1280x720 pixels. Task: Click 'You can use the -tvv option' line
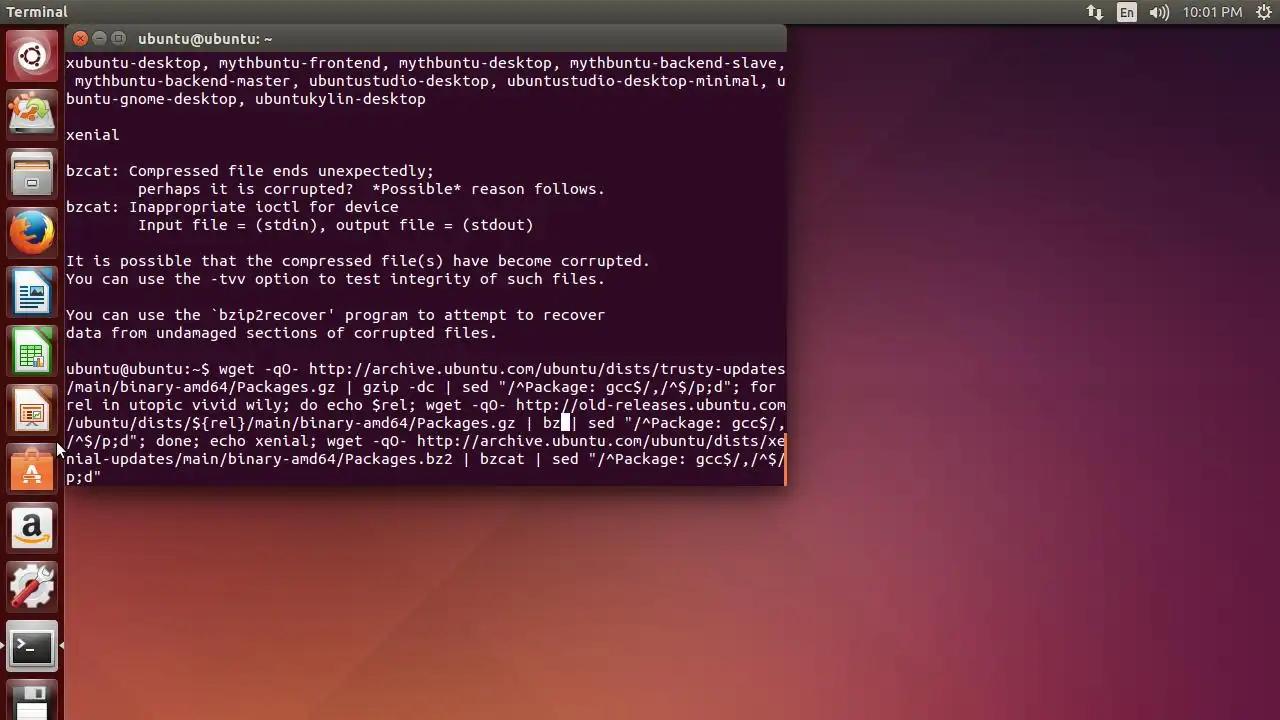[x=335, y=279]
